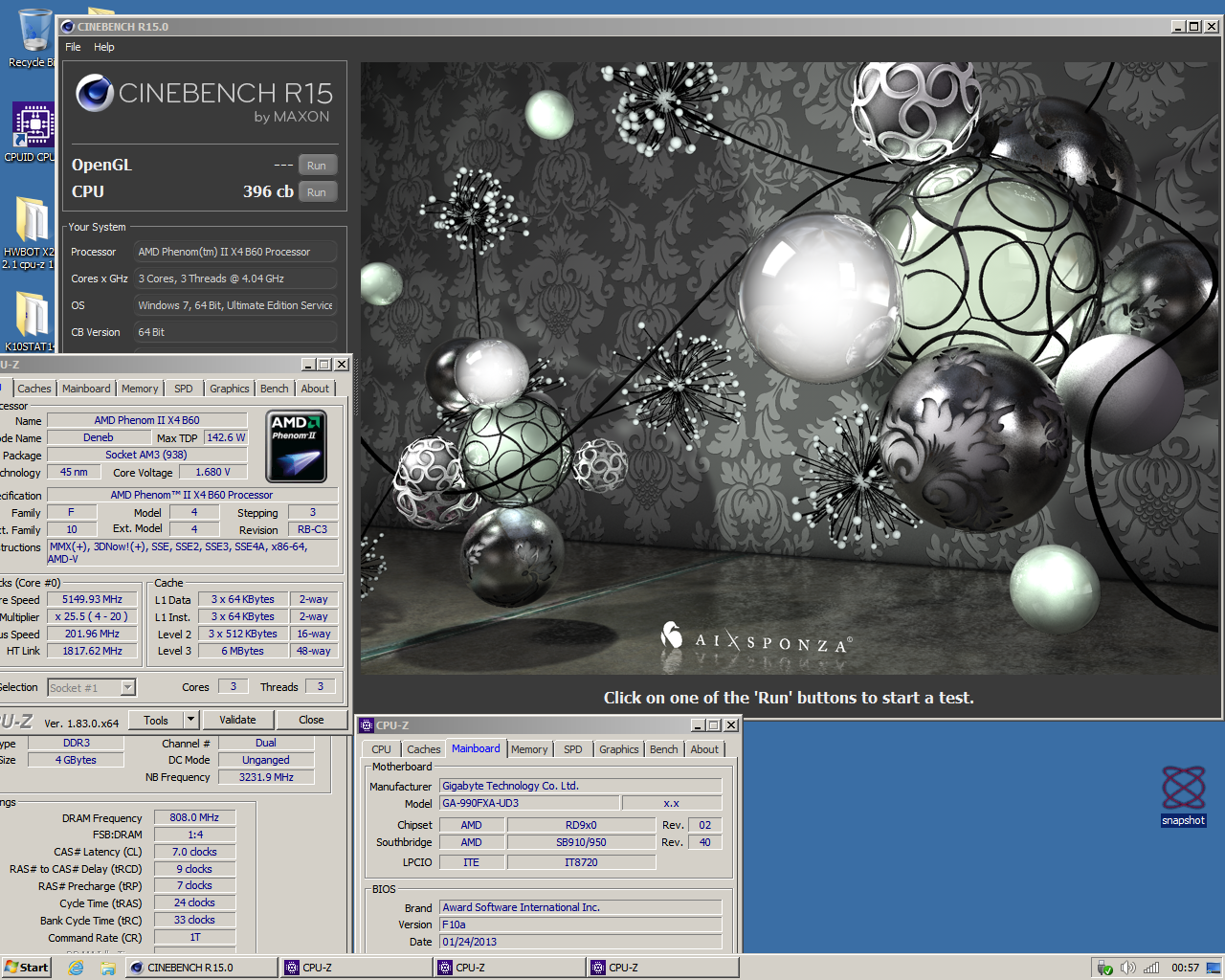Switch to Caches tab in left CPU-Z

(x=34, y=389)
